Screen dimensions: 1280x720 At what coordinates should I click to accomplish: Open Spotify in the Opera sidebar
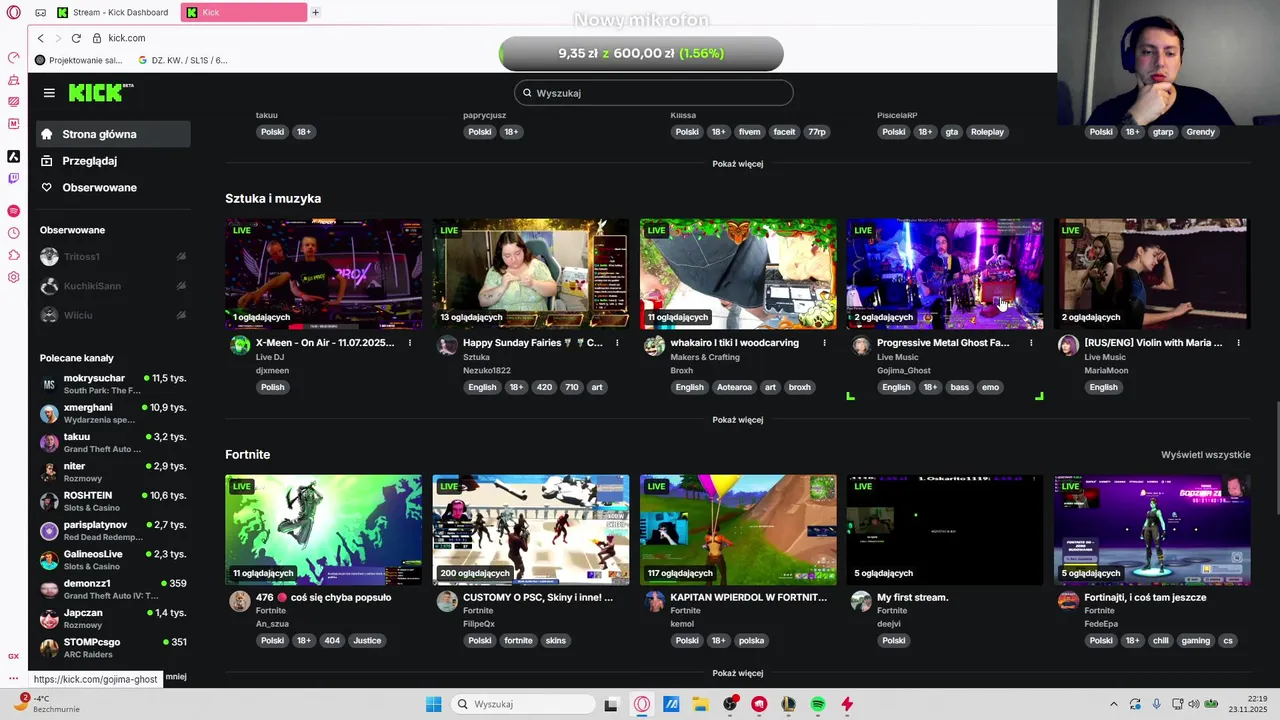[x=13, y=211]
